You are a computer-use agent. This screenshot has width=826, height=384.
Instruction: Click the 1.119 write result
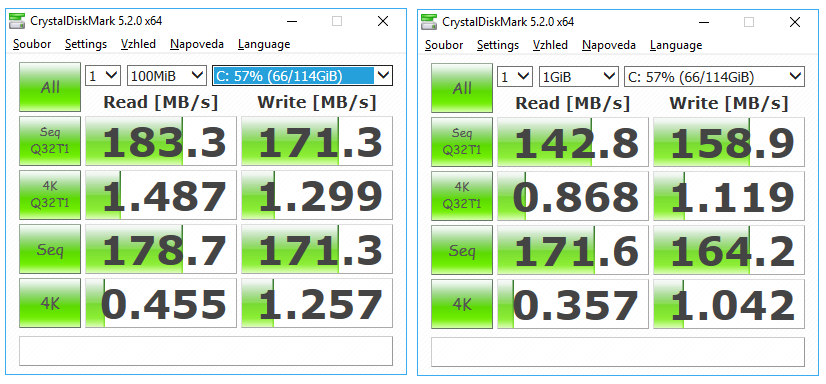pyautogui.click(x=729, y=195)
